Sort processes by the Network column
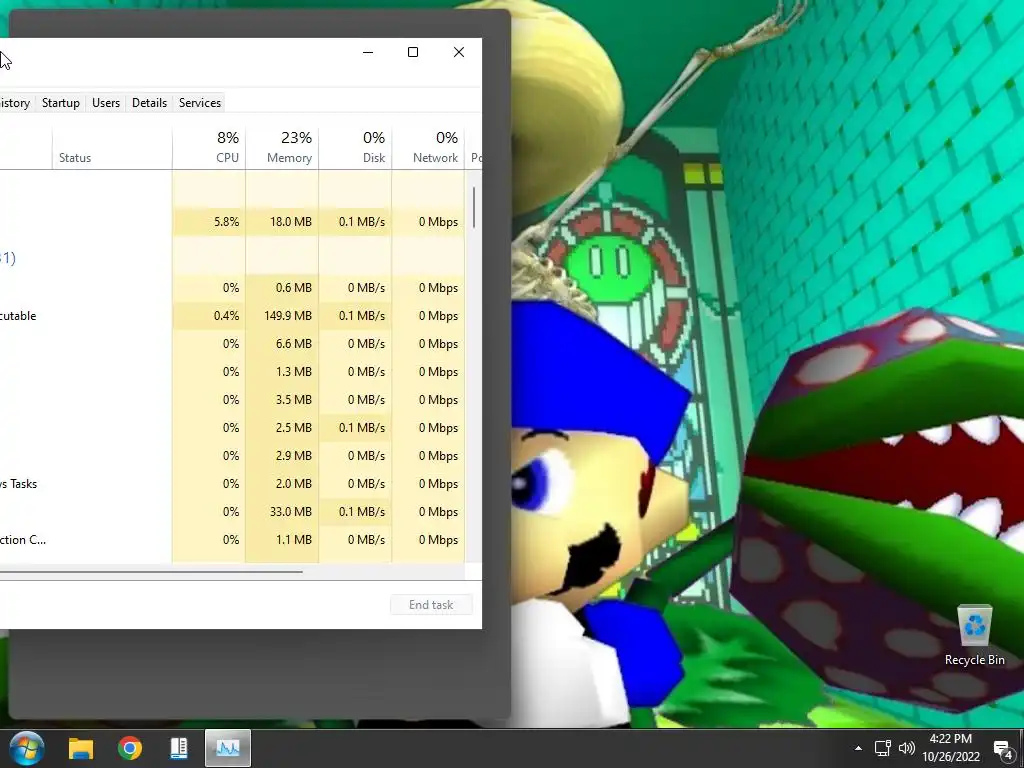The width and height of the screenshot is (1024, 768). (x=428, y=147)
